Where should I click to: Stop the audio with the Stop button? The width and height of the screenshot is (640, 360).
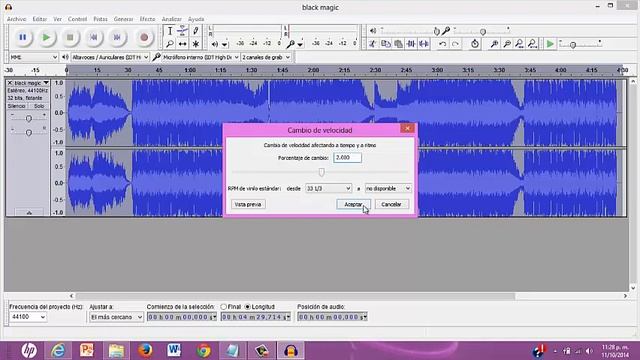click(x=70, y=38)
